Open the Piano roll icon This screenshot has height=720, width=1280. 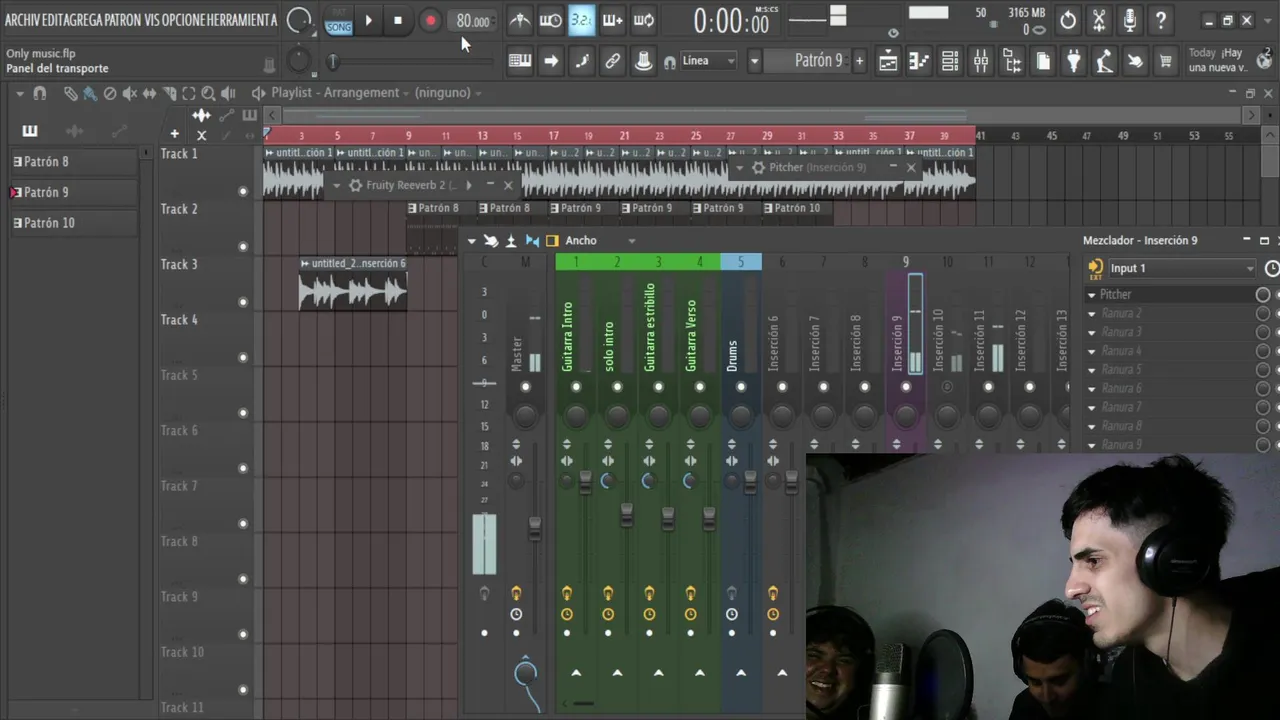coord(919,61)
